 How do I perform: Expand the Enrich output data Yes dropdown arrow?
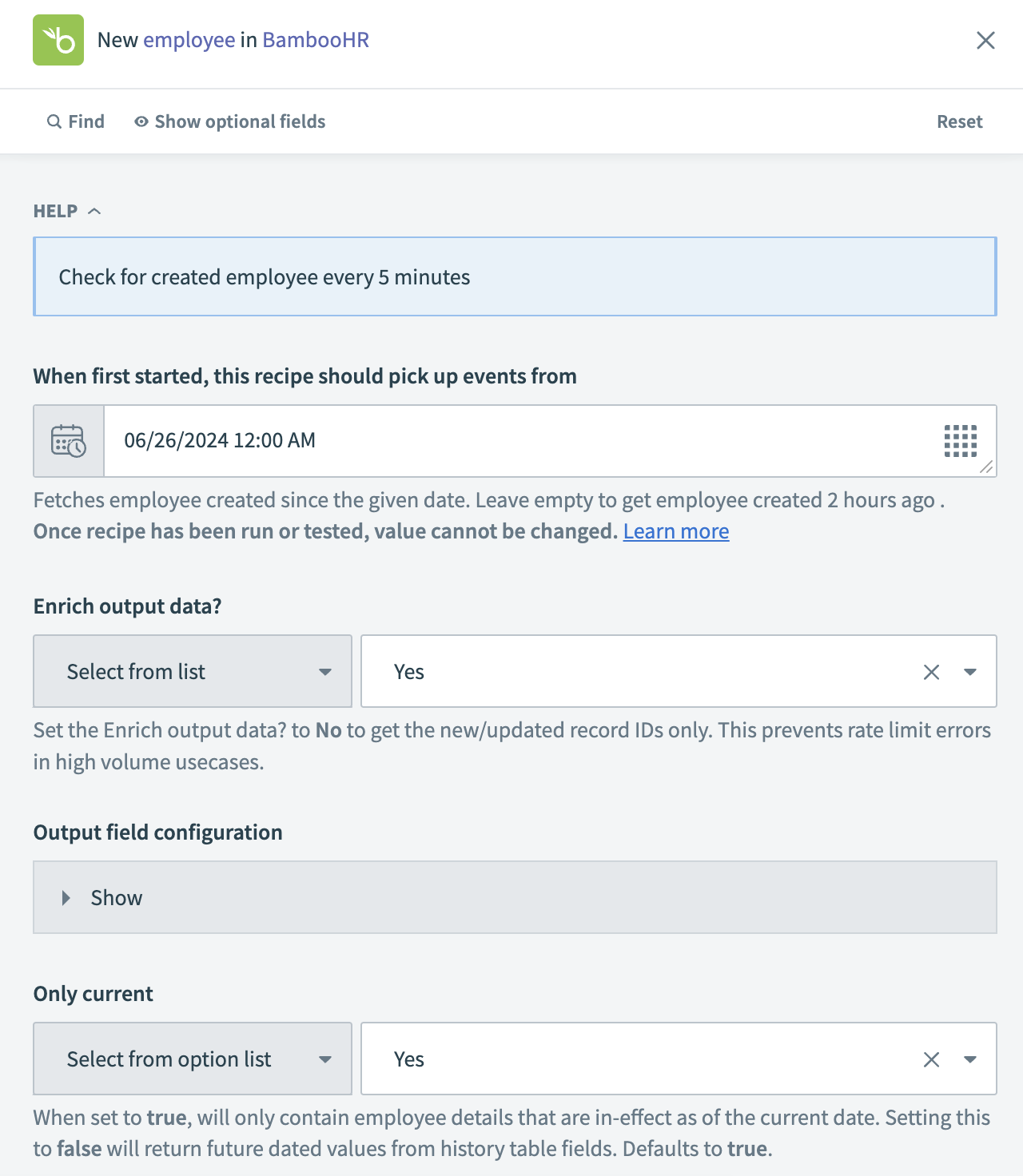point(970,672)
